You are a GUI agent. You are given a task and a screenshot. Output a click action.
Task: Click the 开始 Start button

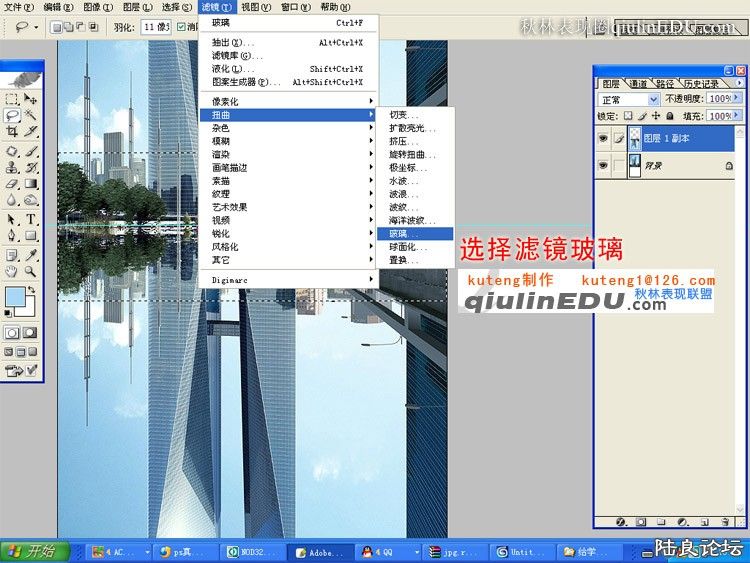[x=32, y=551]
